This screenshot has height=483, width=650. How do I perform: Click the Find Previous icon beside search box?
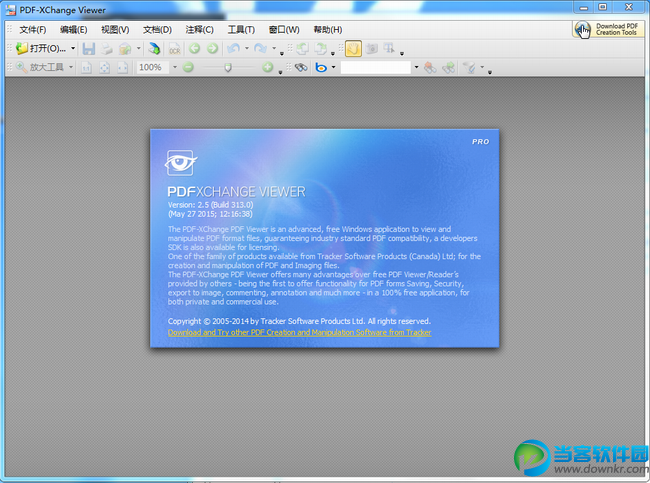coord(430,67)
